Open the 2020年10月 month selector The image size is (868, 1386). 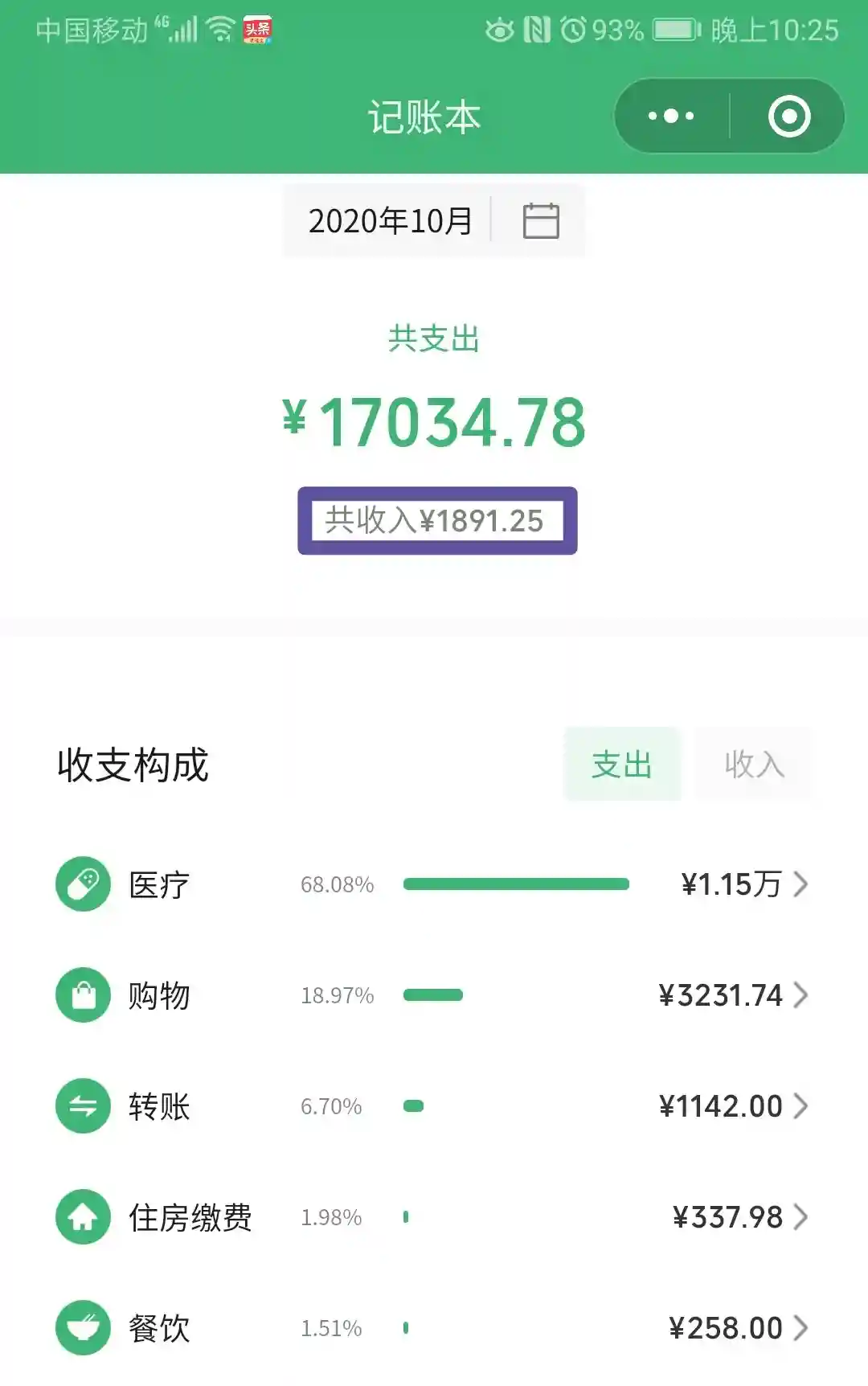coord(391,221)
